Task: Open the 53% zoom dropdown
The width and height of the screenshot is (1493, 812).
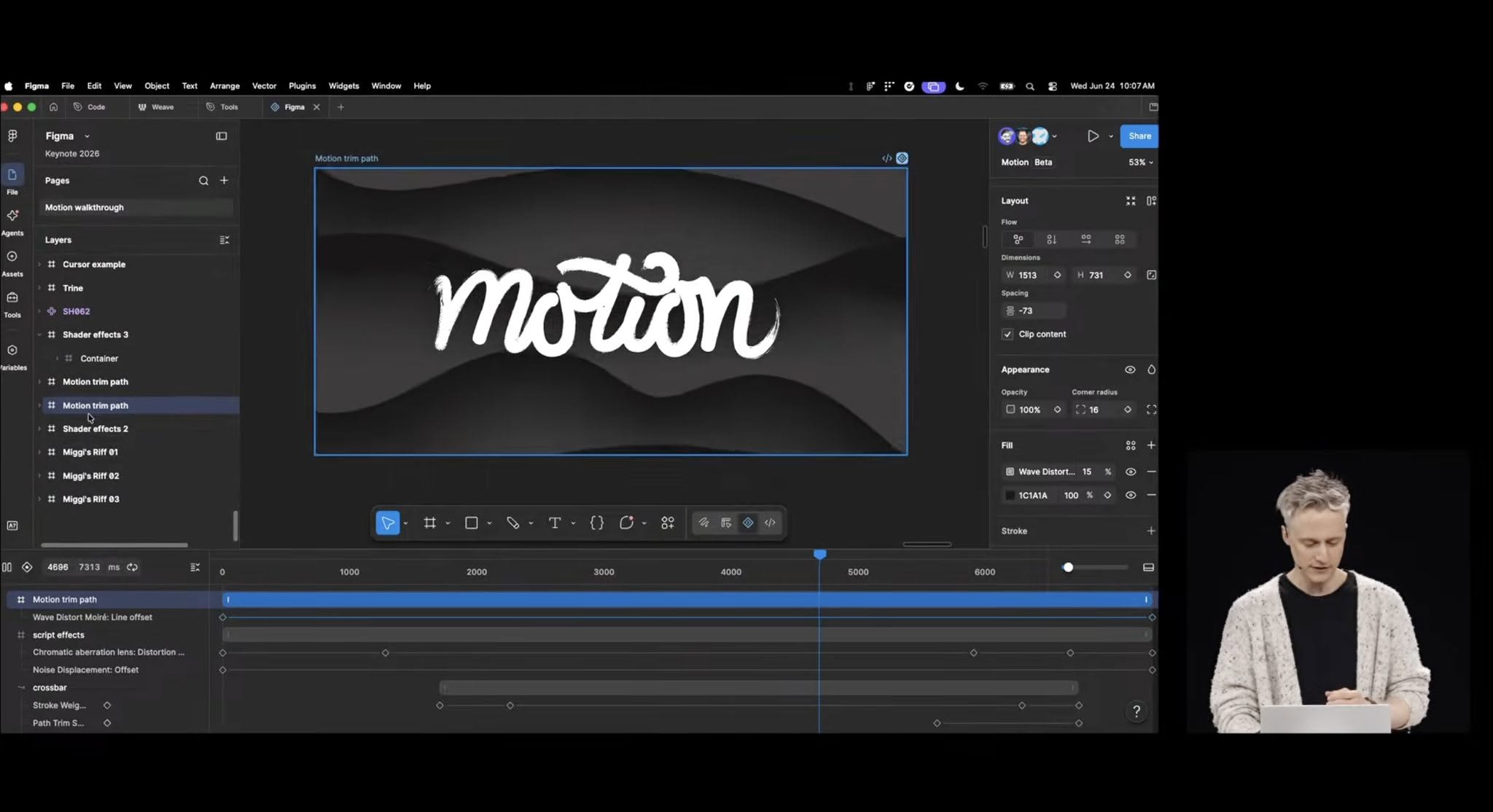Action: [1141, 163]
